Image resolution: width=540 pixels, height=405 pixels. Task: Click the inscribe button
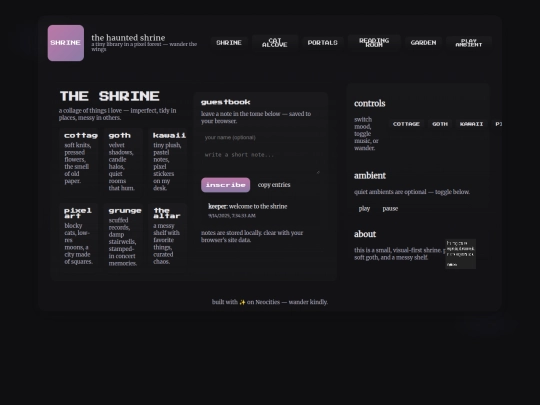226,185
